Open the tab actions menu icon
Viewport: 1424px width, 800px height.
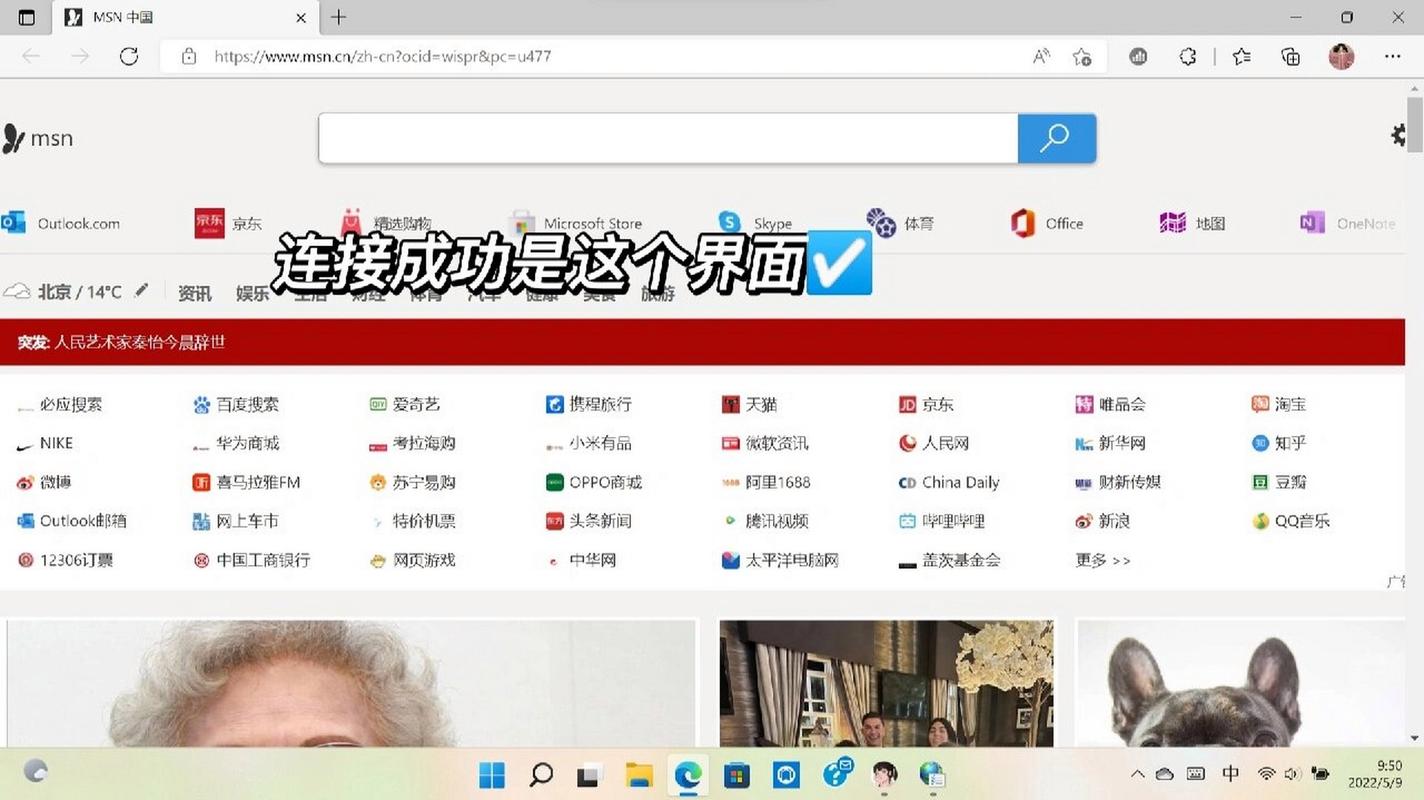coord(27,17)
